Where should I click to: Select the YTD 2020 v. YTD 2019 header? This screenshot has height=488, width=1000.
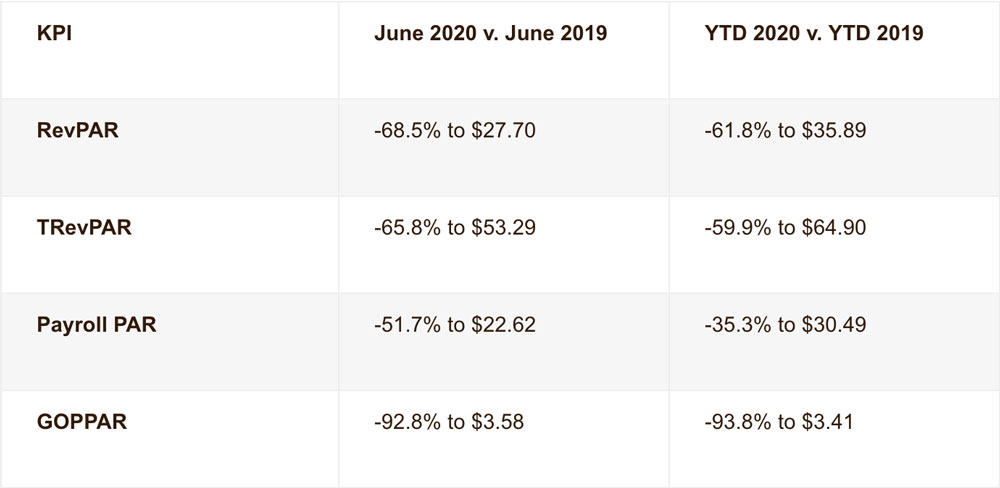813,33
